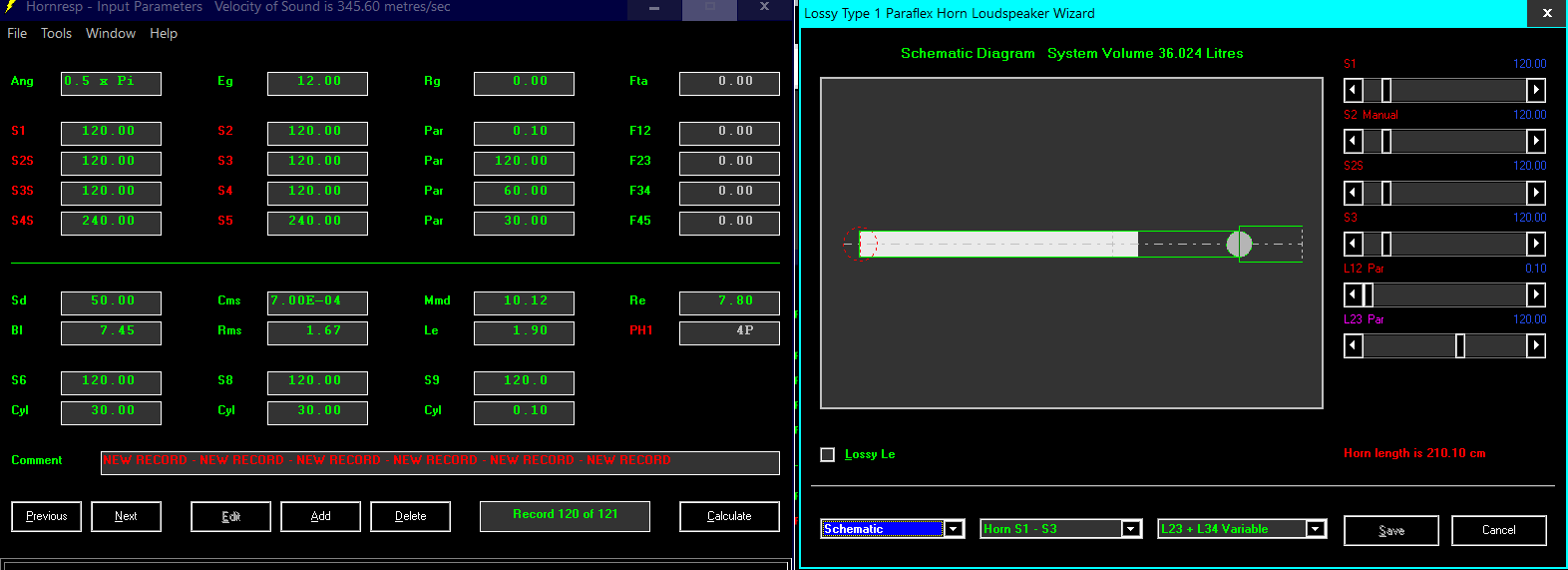Click the Next record button
This screenshot has width=1568, height=570.
(126, 516)
